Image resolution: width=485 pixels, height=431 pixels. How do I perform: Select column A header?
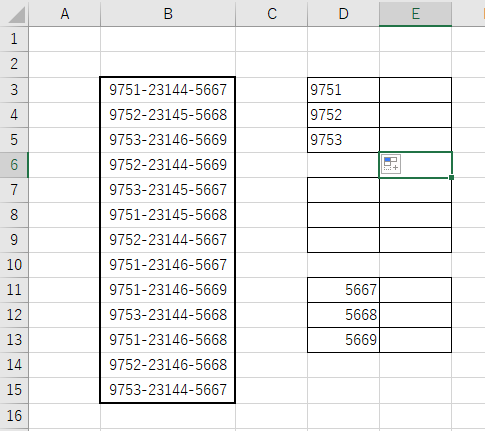[x=65, y=13]
